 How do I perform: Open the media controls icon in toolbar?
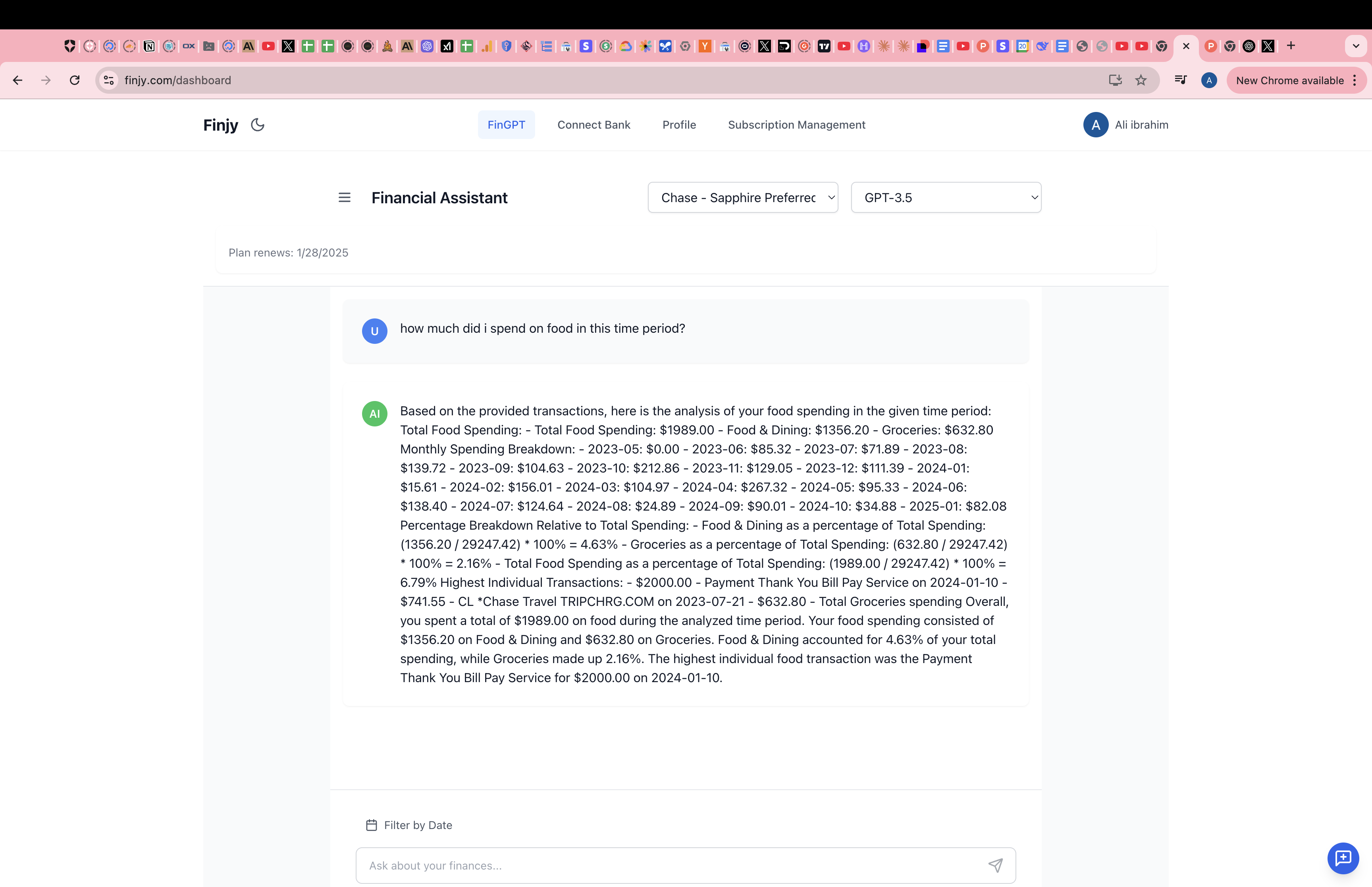coord(1180,80)
